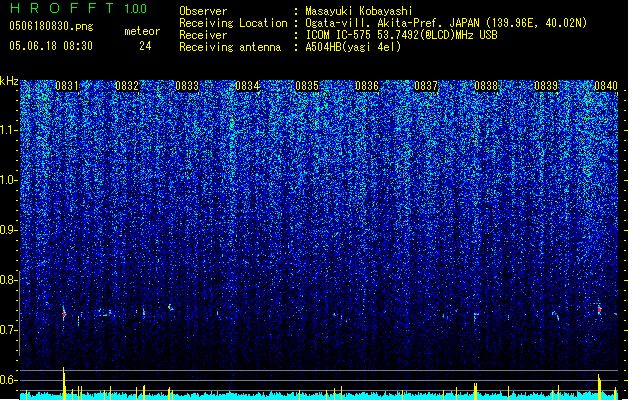Click the 0832 time marker
629x400 pixels.
[127, 86]
